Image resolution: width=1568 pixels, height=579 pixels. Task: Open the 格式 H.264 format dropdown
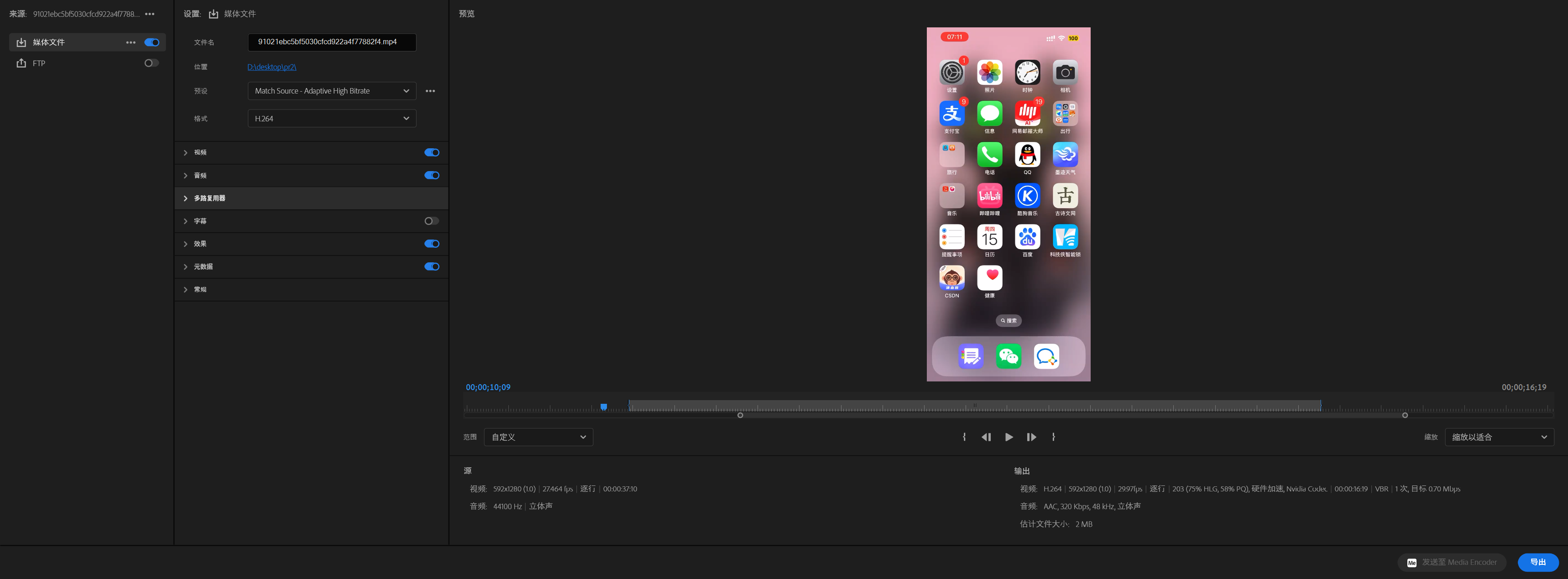[x=332, y=119]
